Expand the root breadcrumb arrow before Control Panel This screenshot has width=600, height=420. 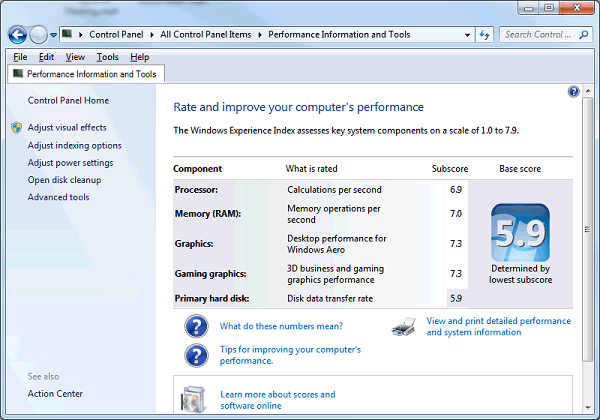pos(81,35)
